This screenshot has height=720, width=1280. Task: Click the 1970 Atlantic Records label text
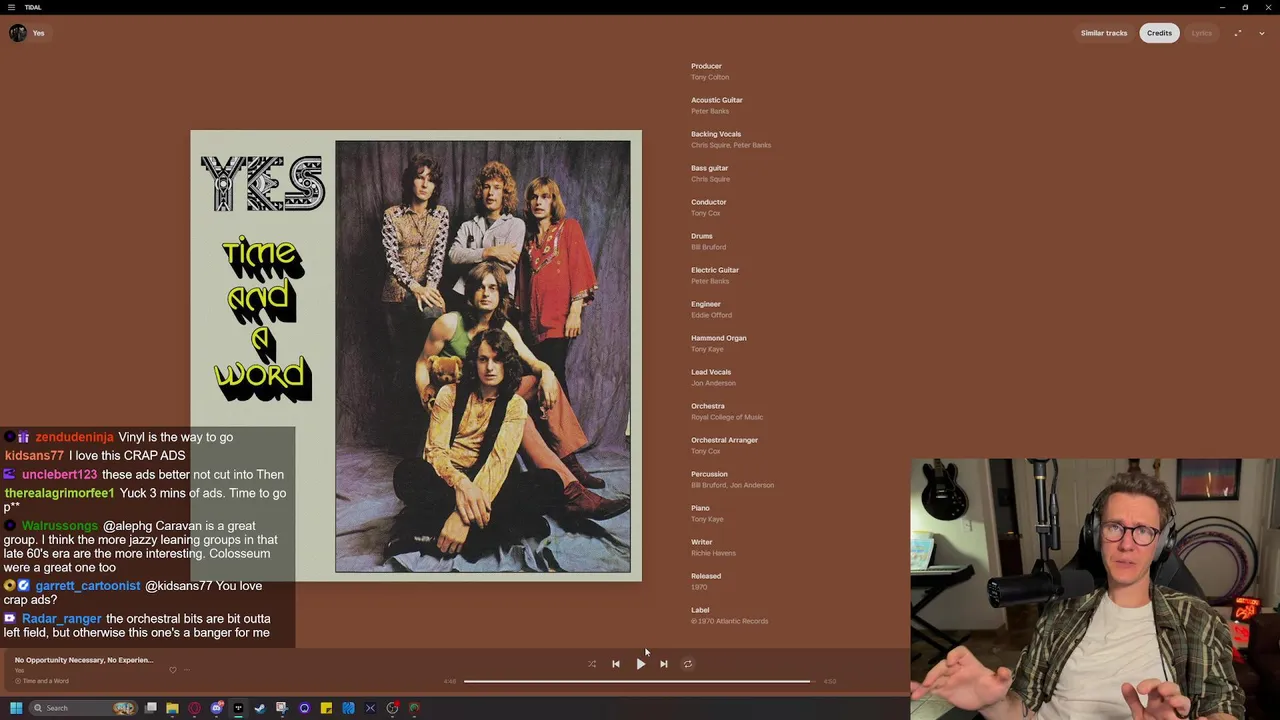[730, 621]
